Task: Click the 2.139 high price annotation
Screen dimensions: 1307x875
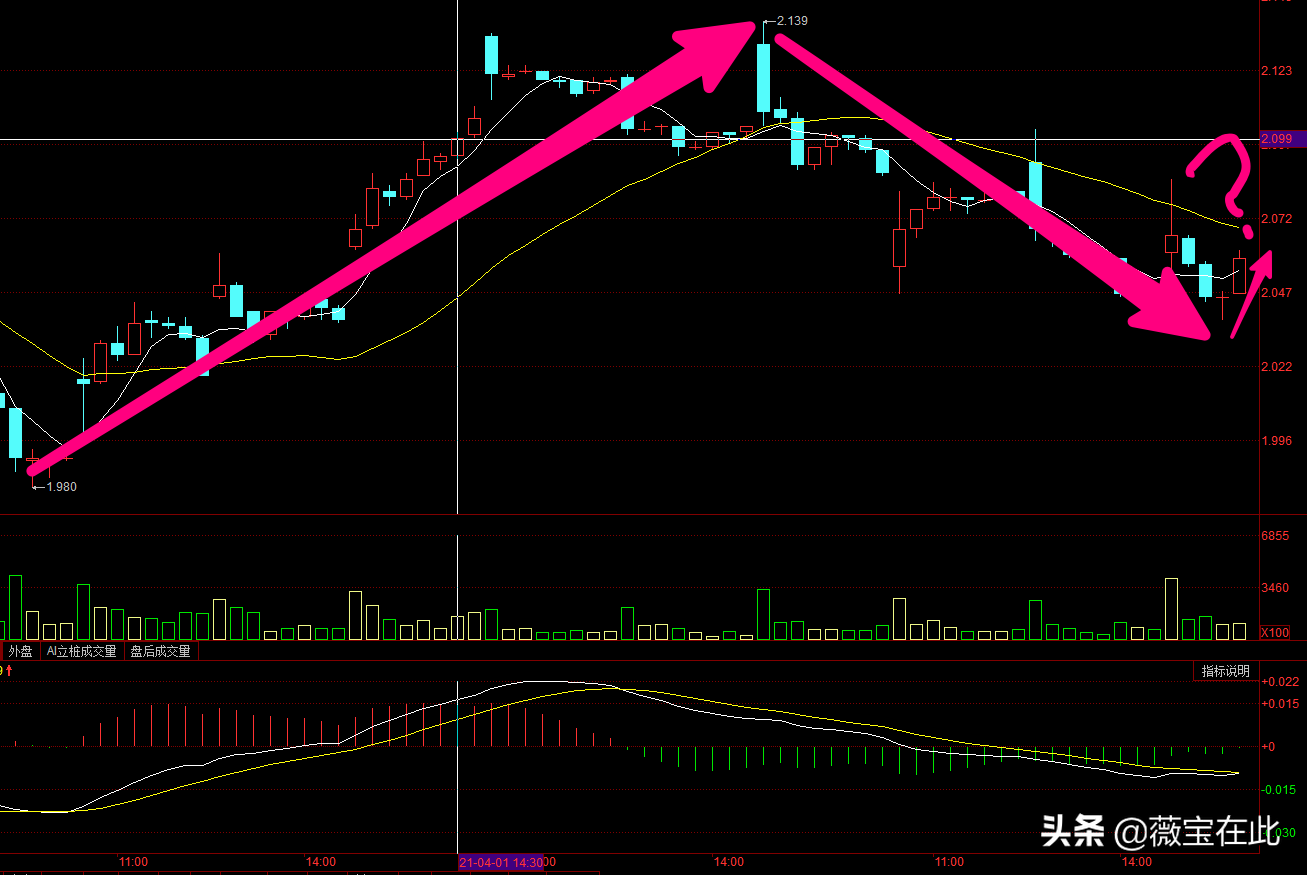Action: (792, 20)
